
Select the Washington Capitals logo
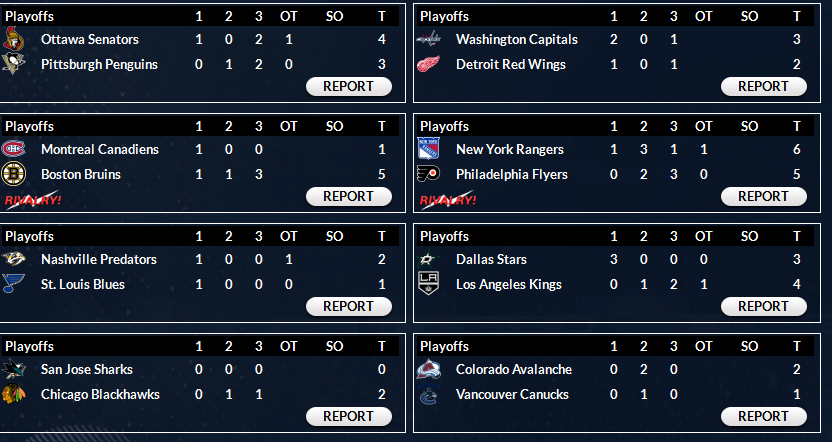coord(429,40)
